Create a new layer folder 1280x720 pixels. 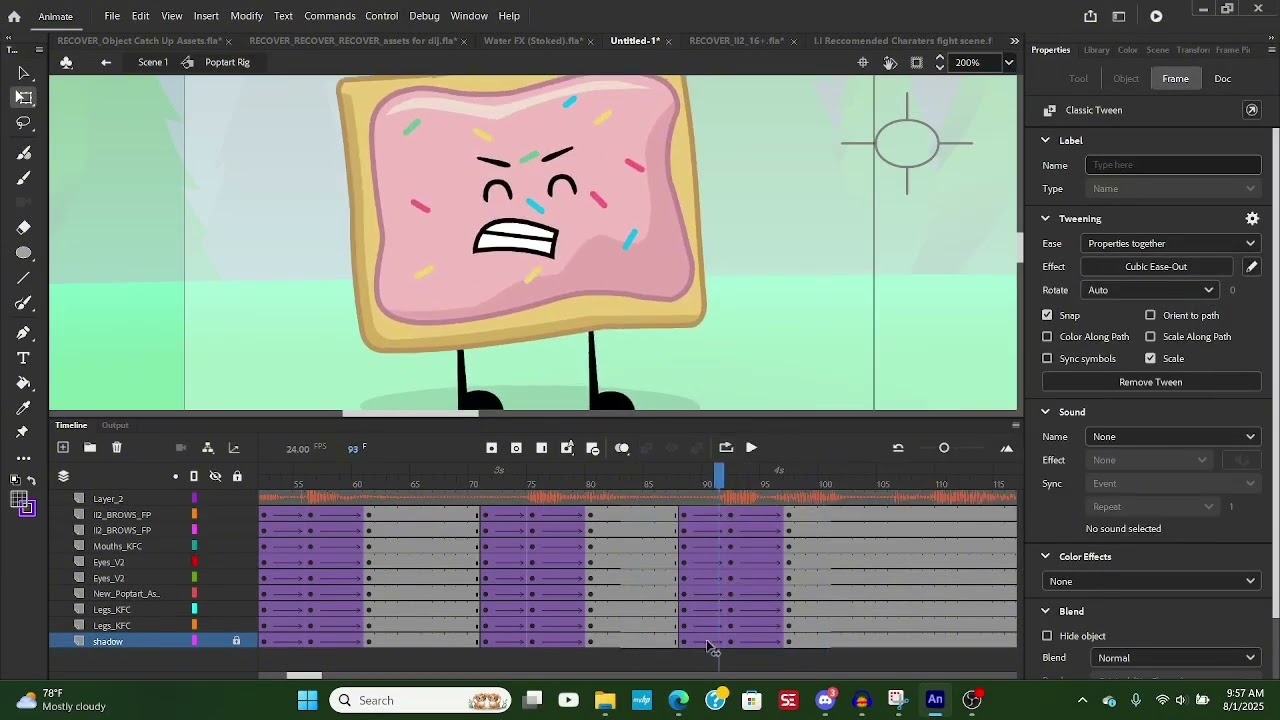tap(90, 448)
